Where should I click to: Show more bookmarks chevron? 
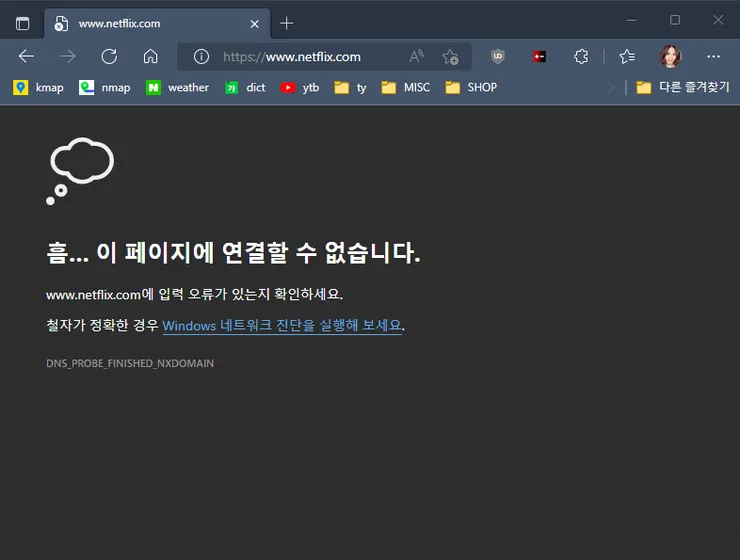[610, 87]
